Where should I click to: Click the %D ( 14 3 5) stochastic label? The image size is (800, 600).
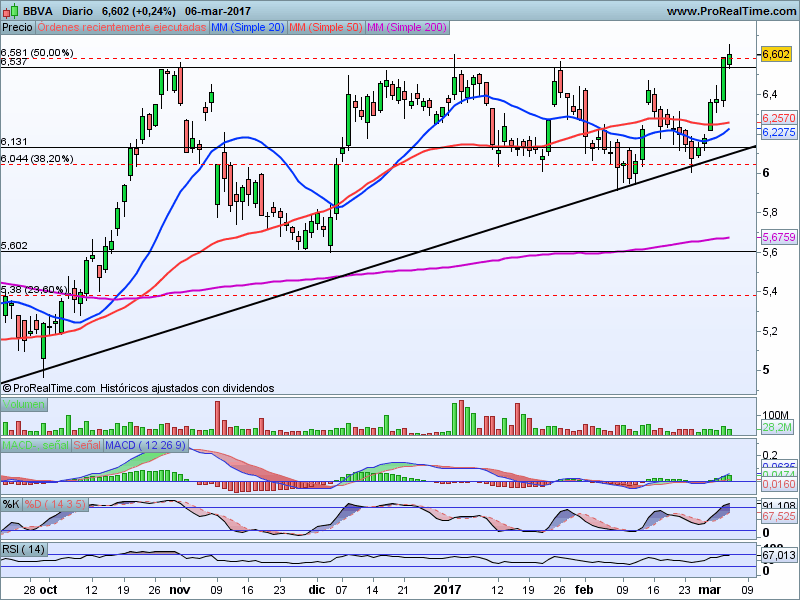[56, 505]
